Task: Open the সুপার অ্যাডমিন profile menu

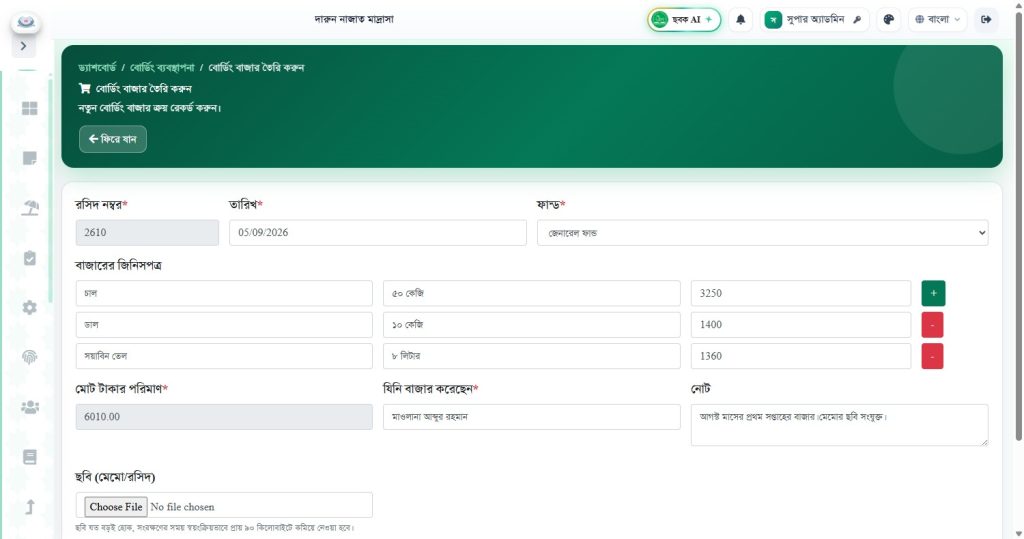Action: point(814,20)
